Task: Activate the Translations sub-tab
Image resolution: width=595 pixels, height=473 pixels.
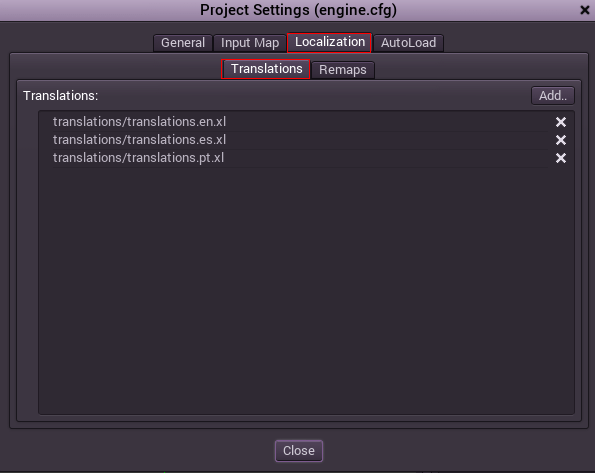Action: click(x=266, y=69)
